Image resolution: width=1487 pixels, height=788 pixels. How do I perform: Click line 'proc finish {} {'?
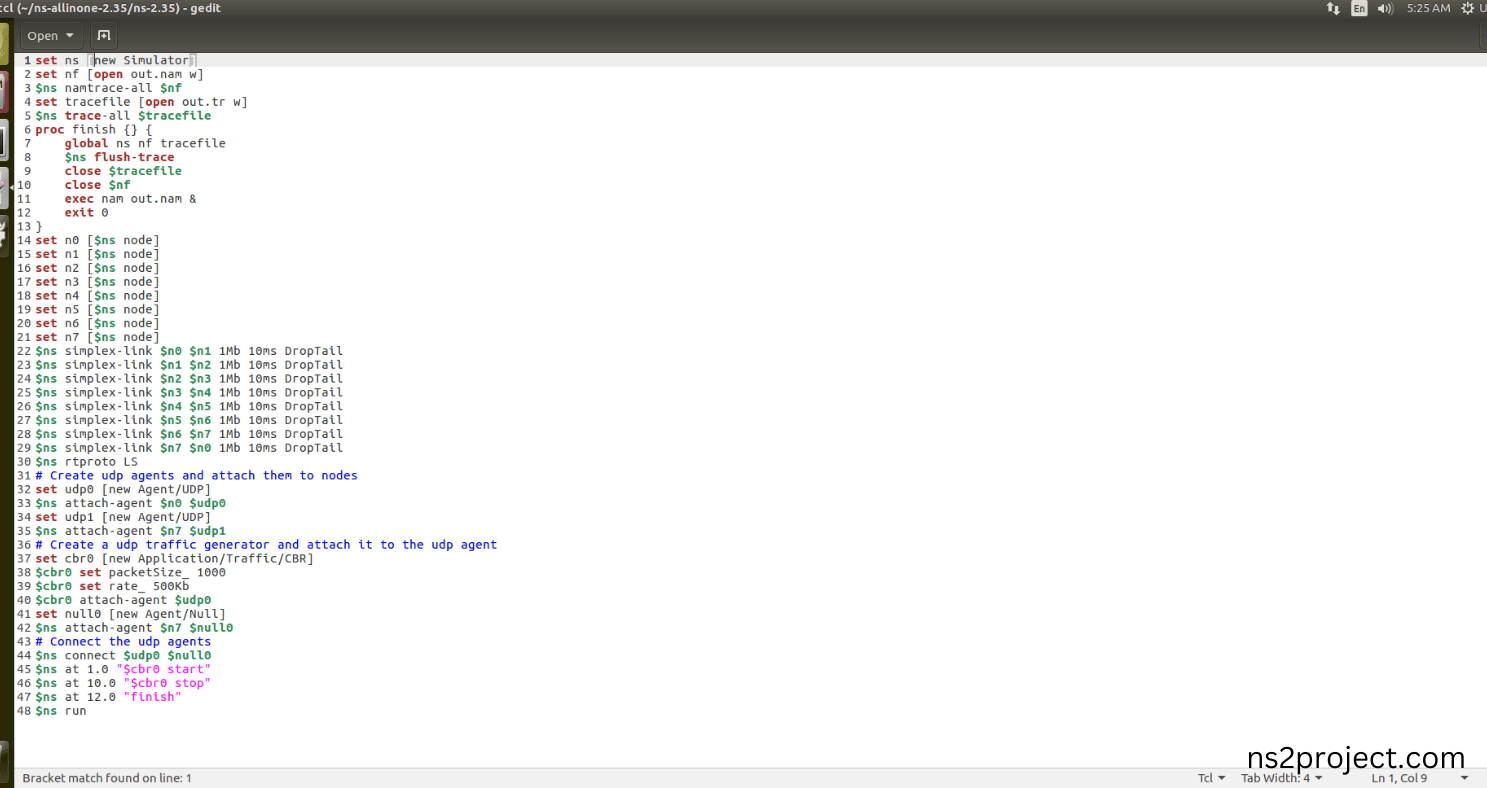[x=94, y=130]
